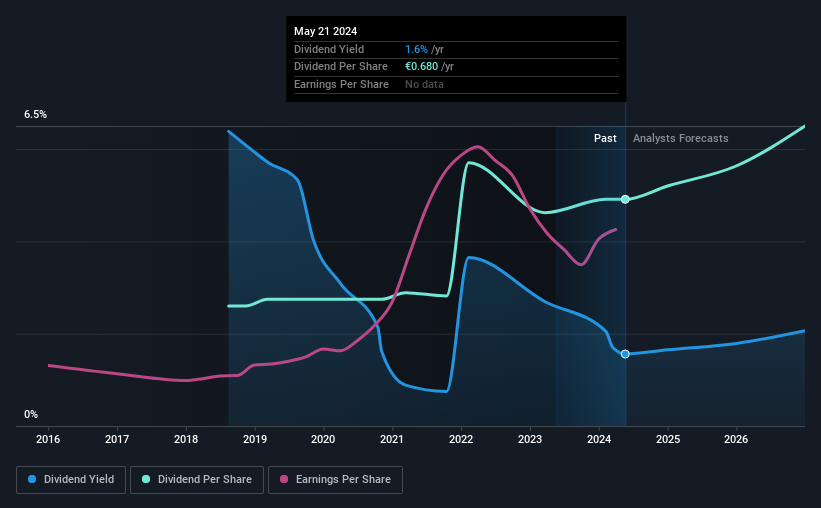
Task: Click the 'Past' label on the chart
Action: coord(605,138)
